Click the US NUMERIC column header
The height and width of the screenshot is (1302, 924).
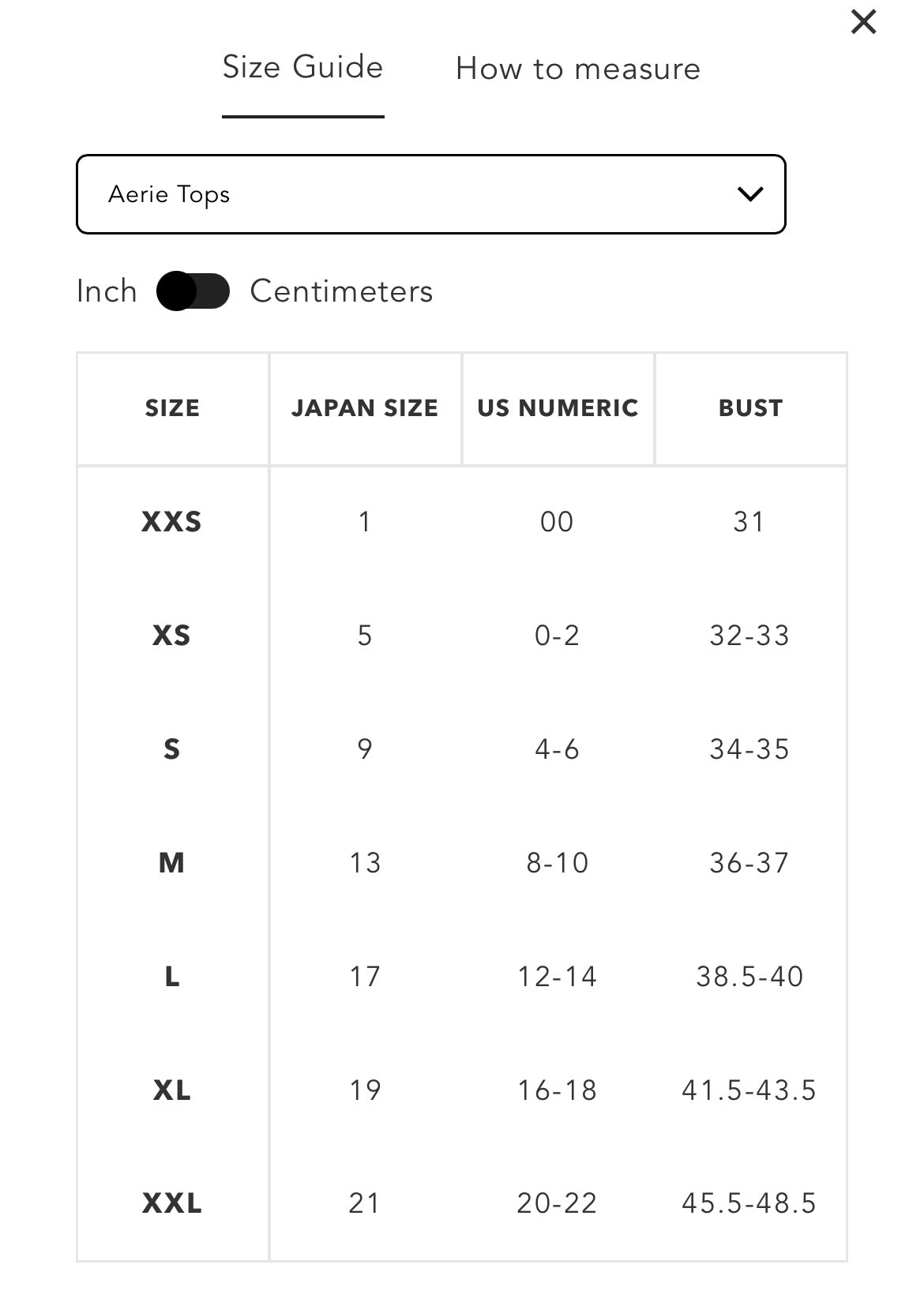click(x=558, y=408)
